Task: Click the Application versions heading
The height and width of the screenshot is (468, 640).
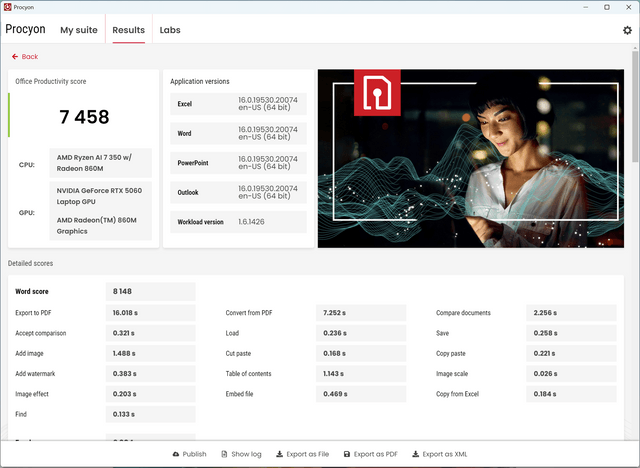Action: tap(200, 81)
